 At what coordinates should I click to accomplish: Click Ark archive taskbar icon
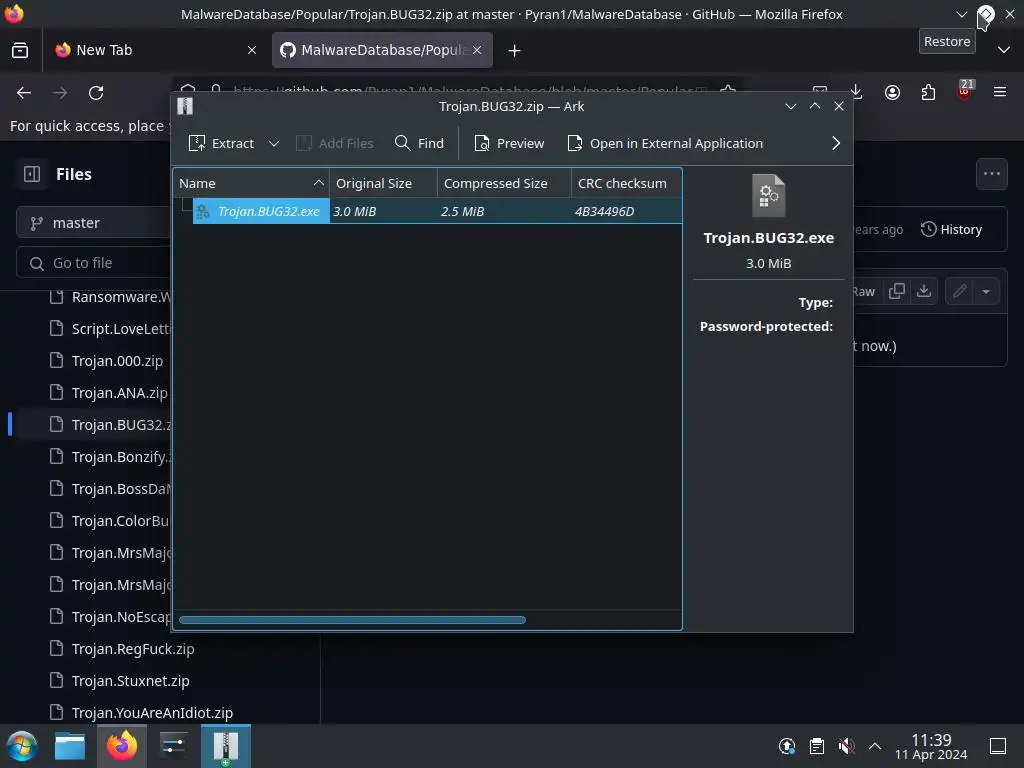point(225,746)
